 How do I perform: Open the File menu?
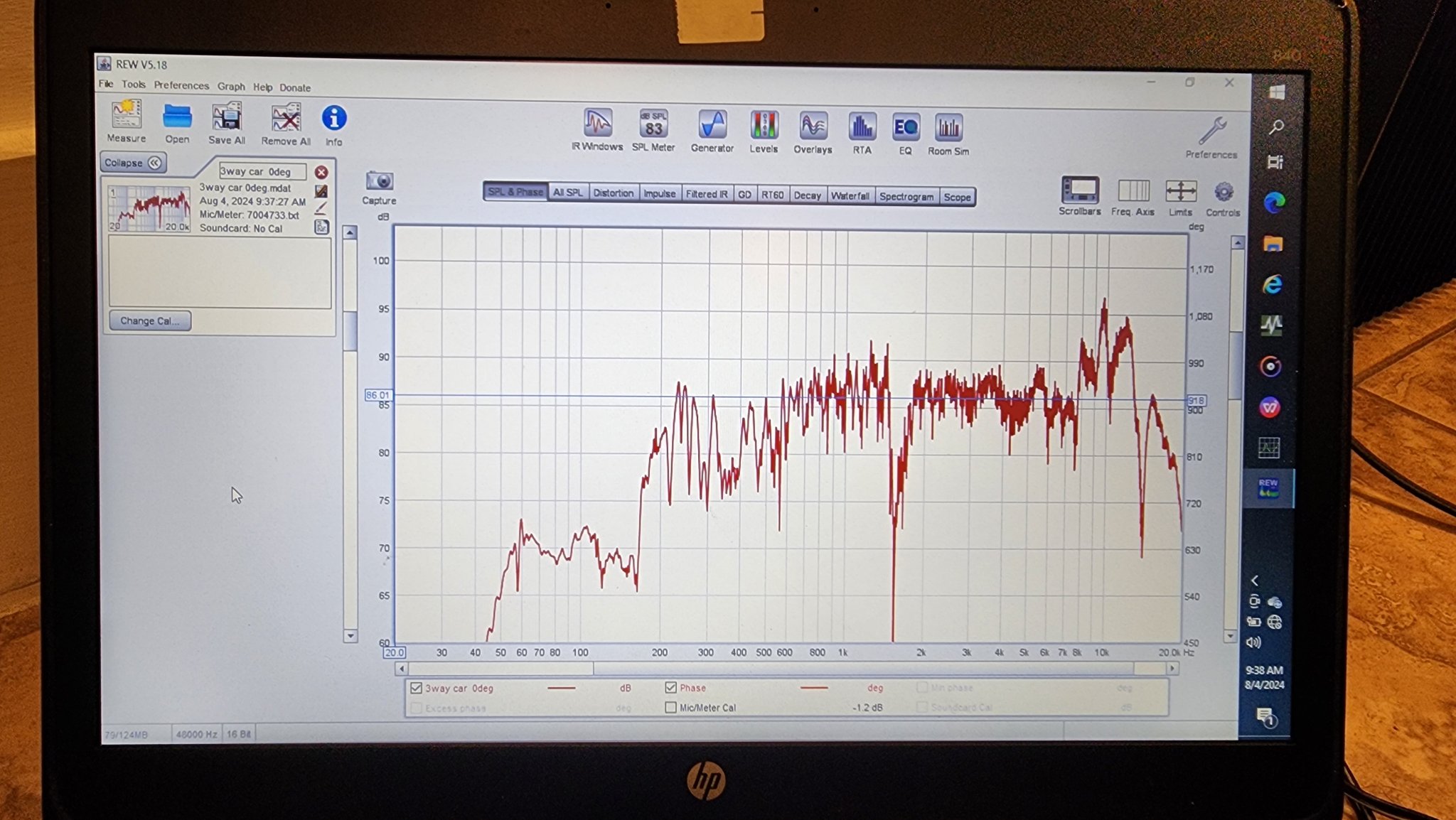pyautogui.click(x=106, y=84)
